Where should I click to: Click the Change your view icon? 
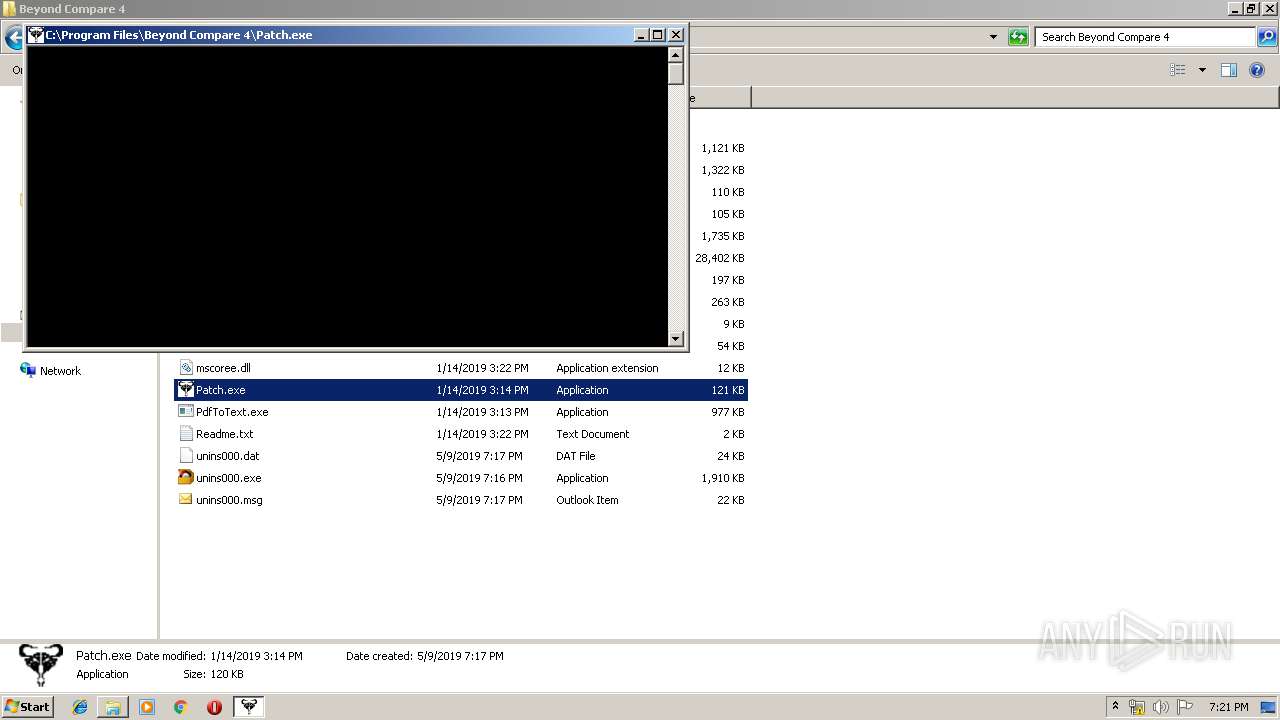(x=1178, y=70)
